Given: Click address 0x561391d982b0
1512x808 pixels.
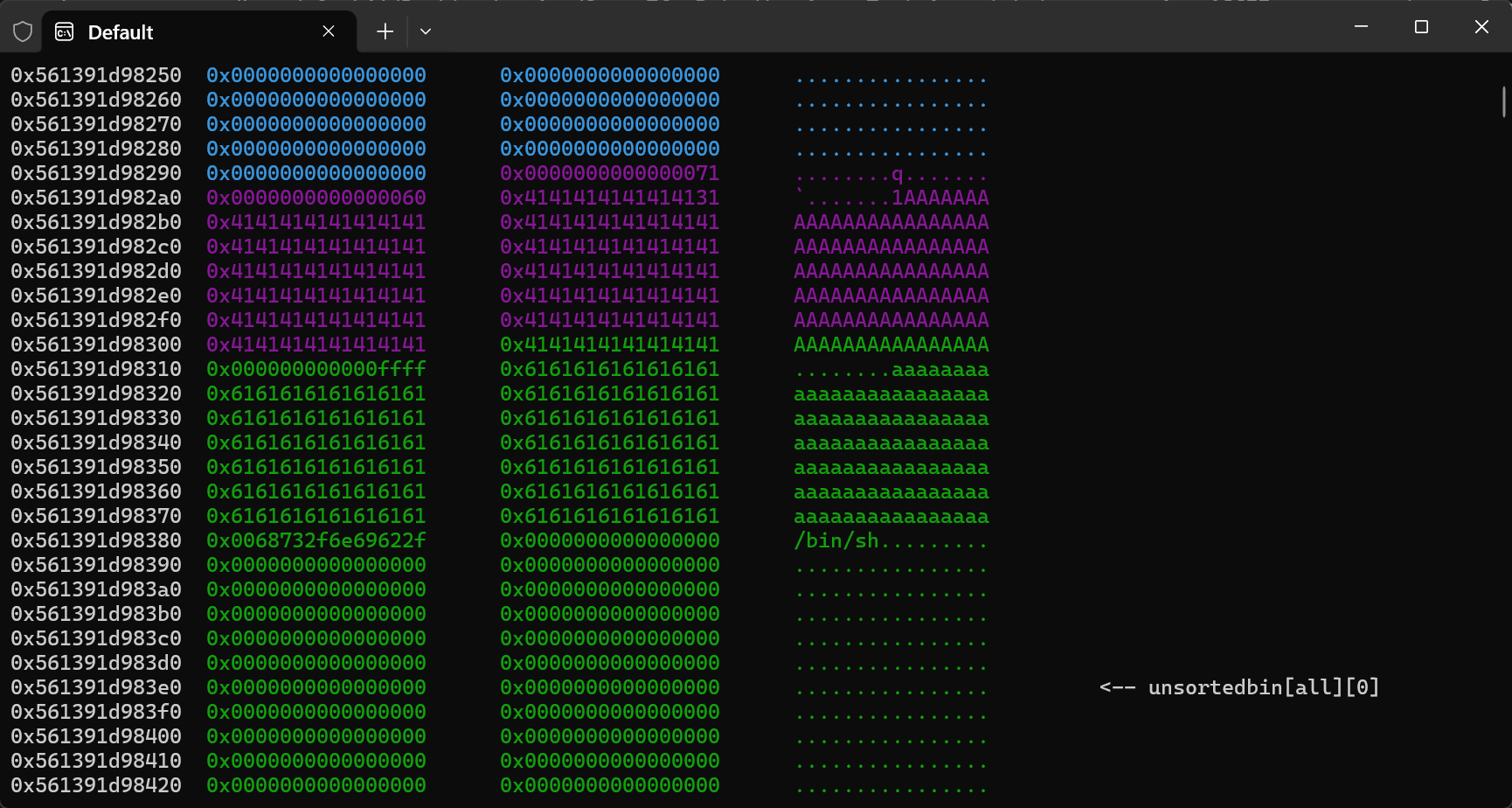Looking at the screenshot, I should pyautogui.click(x=96, y=222).
